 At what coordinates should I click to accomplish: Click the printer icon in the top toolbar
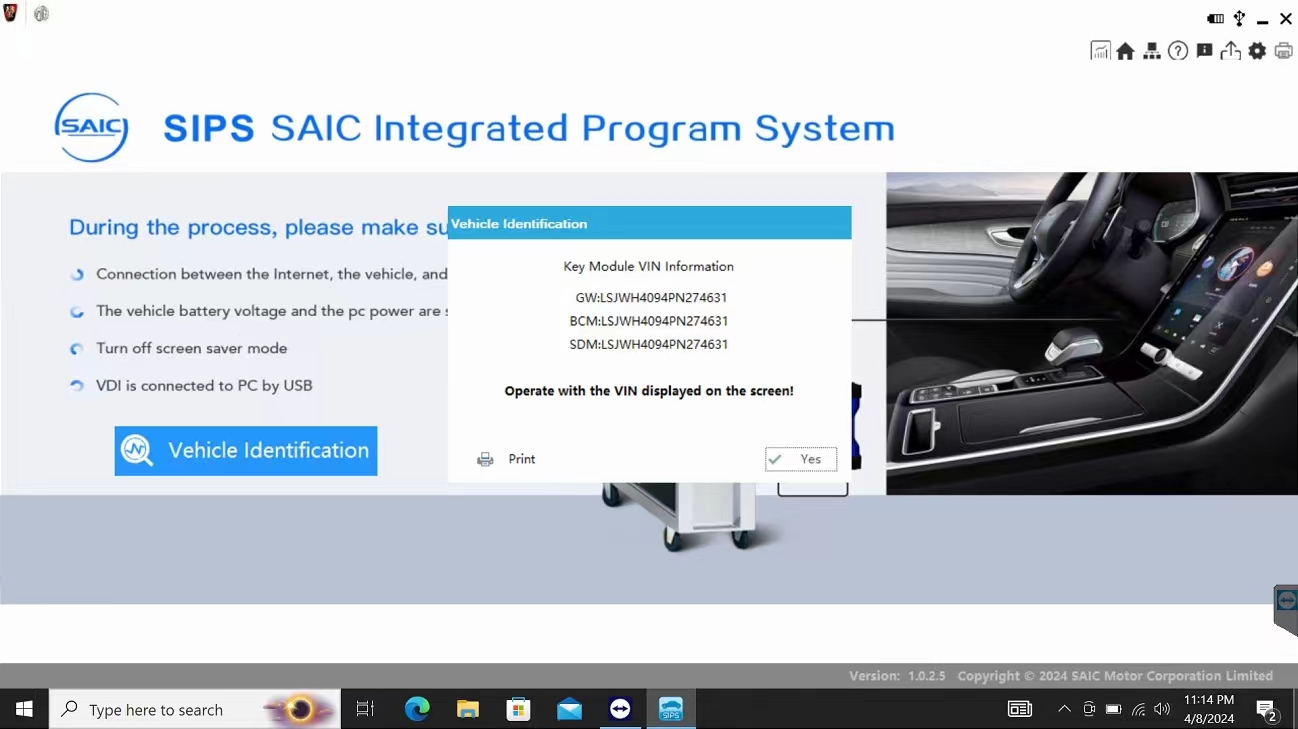pyautogui.click(x=1283, y=50)
